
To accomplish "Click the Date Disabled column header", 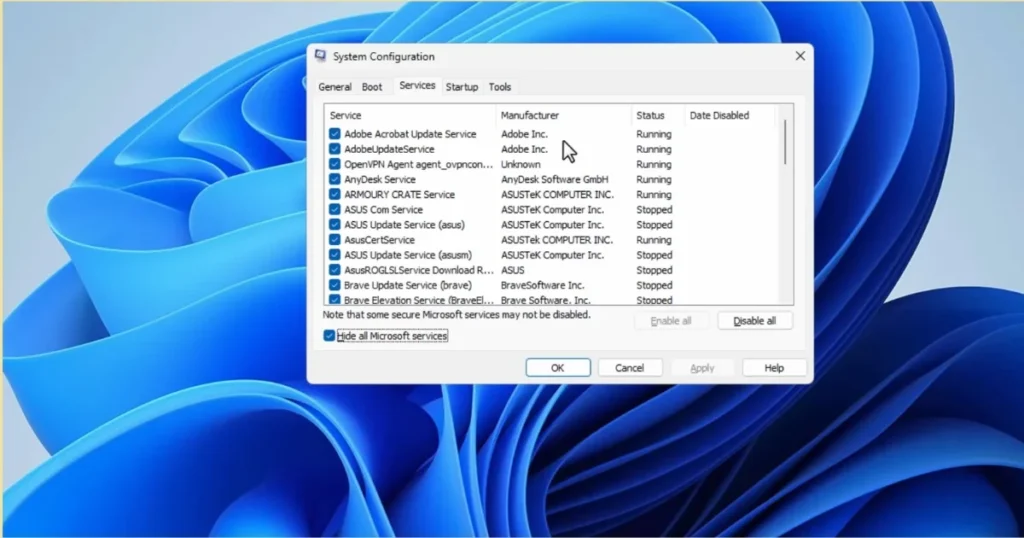I will click(x=729, y=116).
